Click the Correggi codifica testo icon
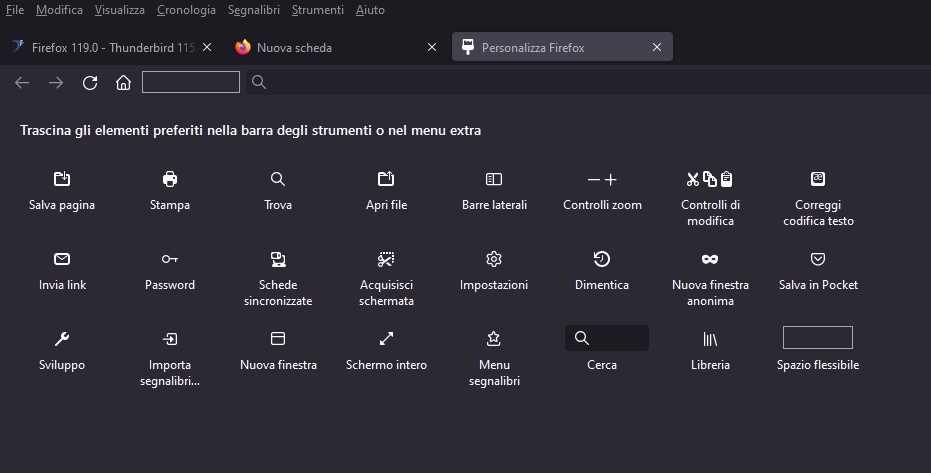 (x=818, y=179)
